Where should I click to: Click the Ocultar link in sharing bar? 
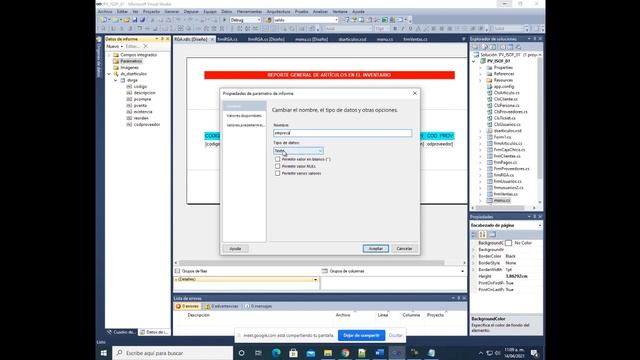395,336
